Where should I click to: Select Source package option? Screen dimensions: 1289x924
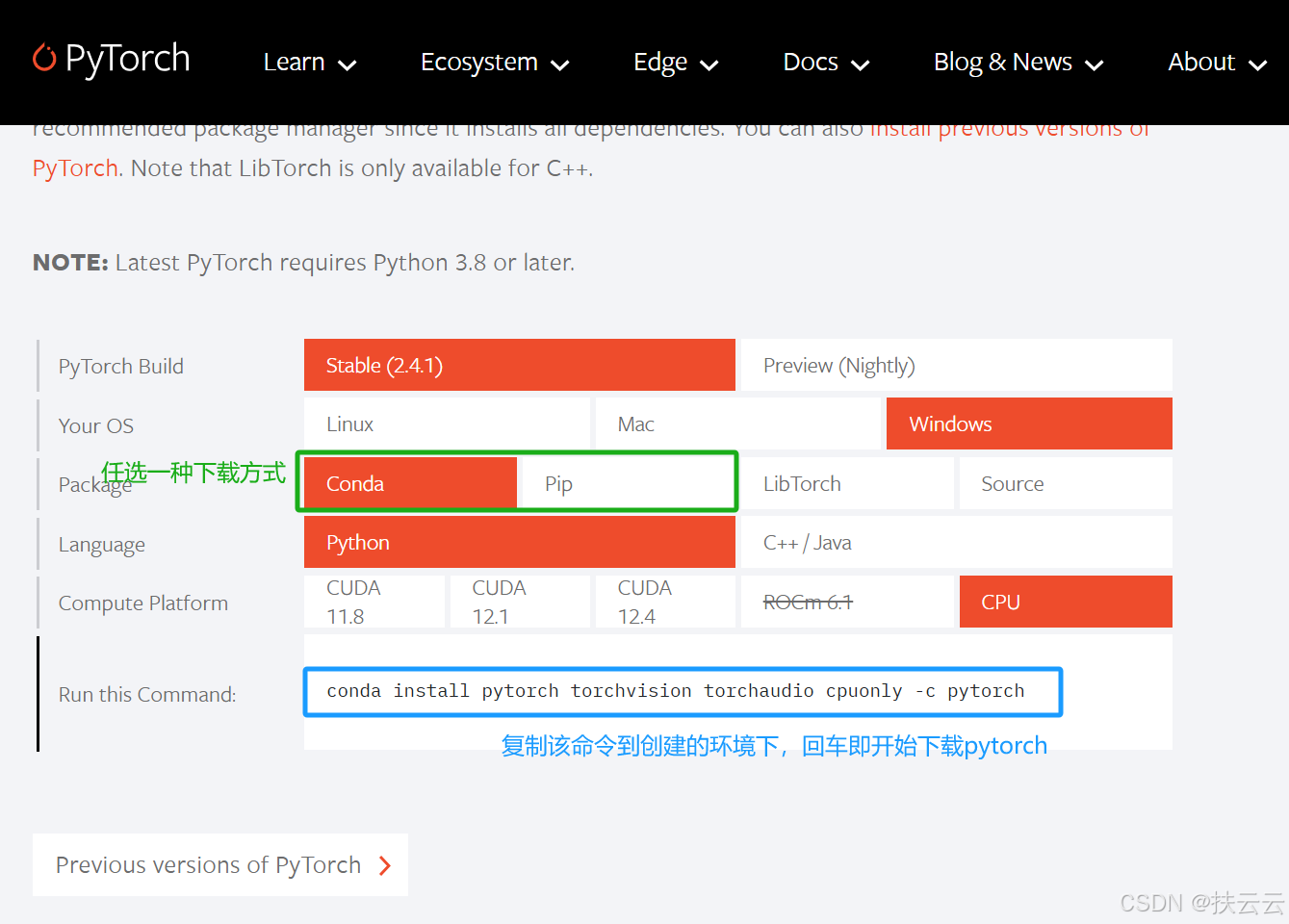click(1066, 483)
